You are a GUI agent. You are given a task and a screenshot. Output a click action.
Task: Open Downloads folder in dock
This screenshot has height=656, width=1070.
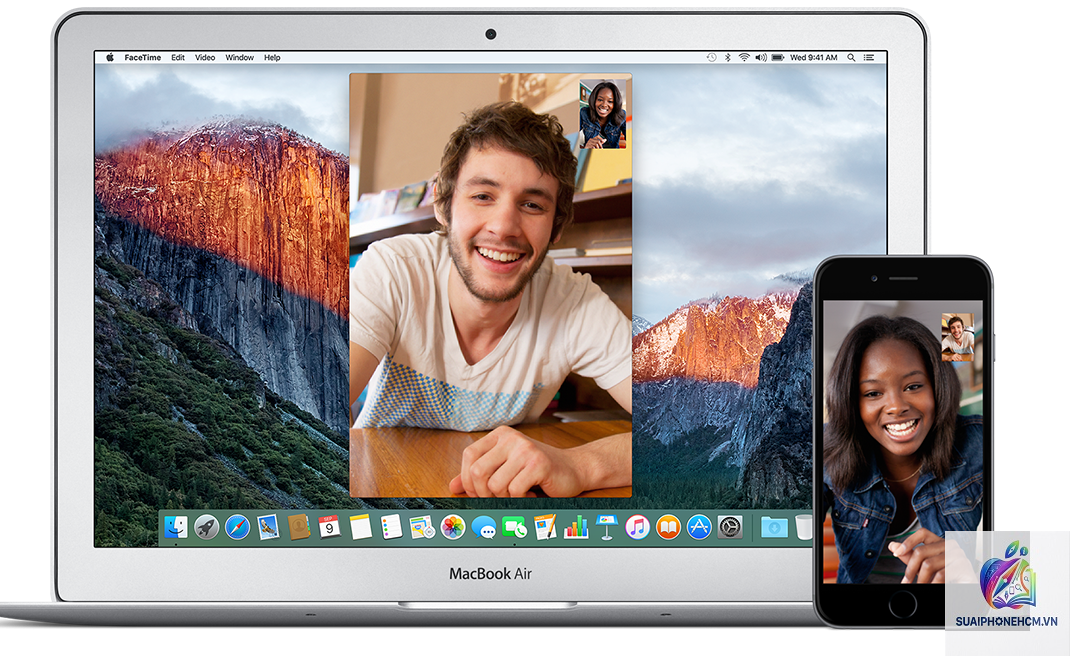click(775, 527)
